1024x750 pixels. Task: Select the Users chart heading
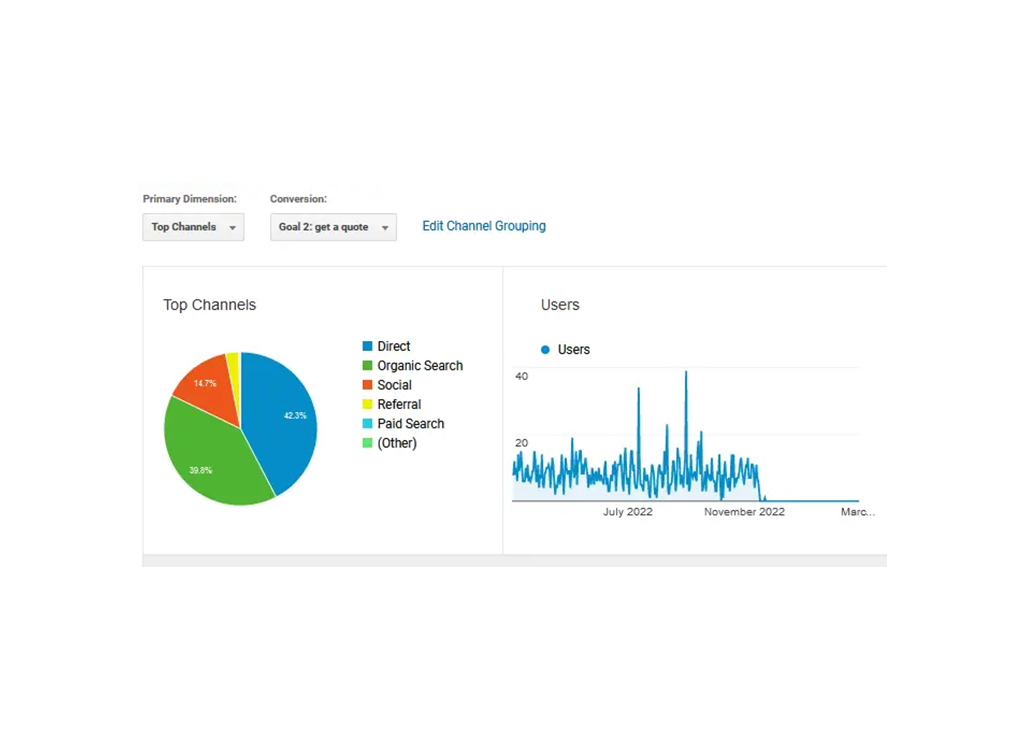pos(559,304)
